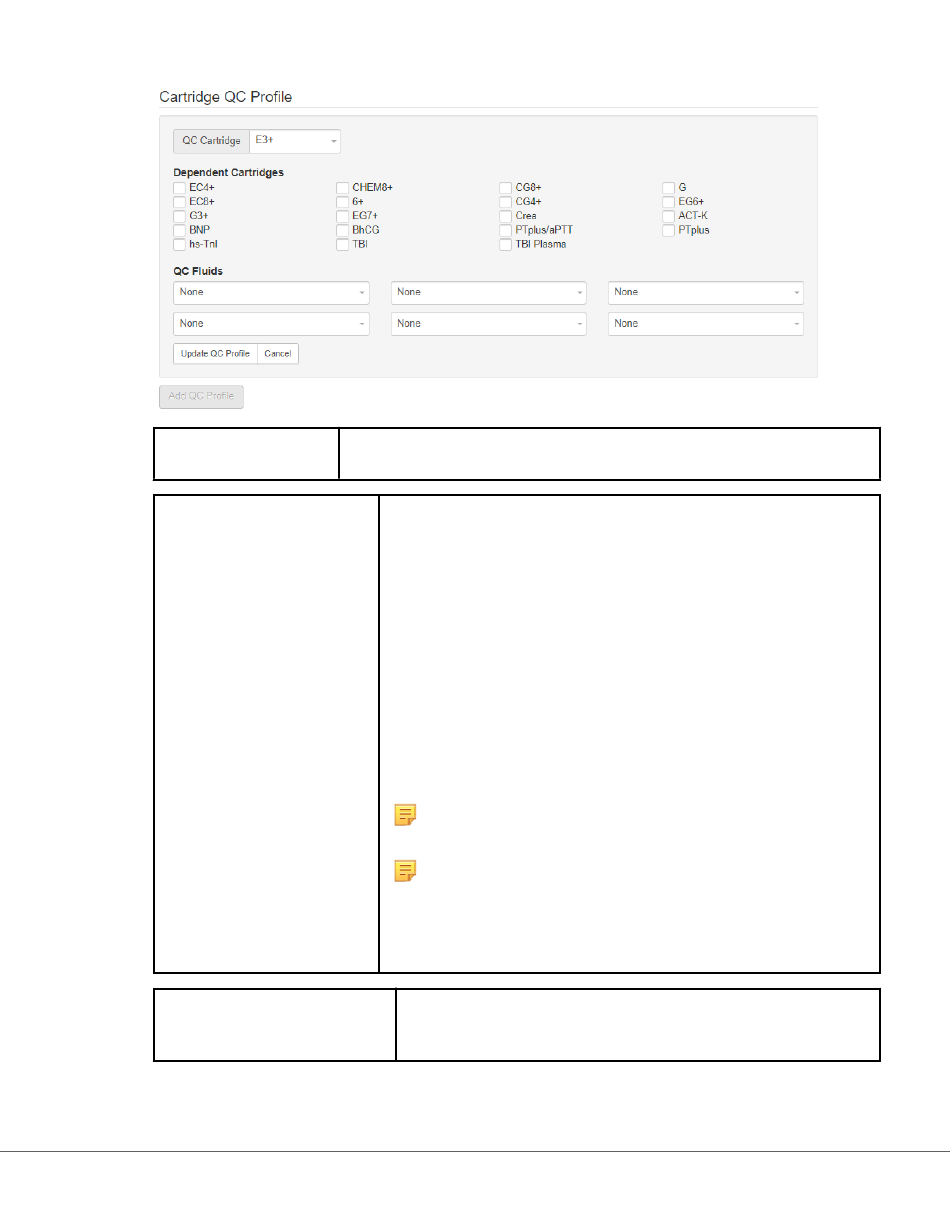Tick the Crea cartridge checkbox
Image resolution: width=950 pixels, height=1229 pixels.
point(506,216)
